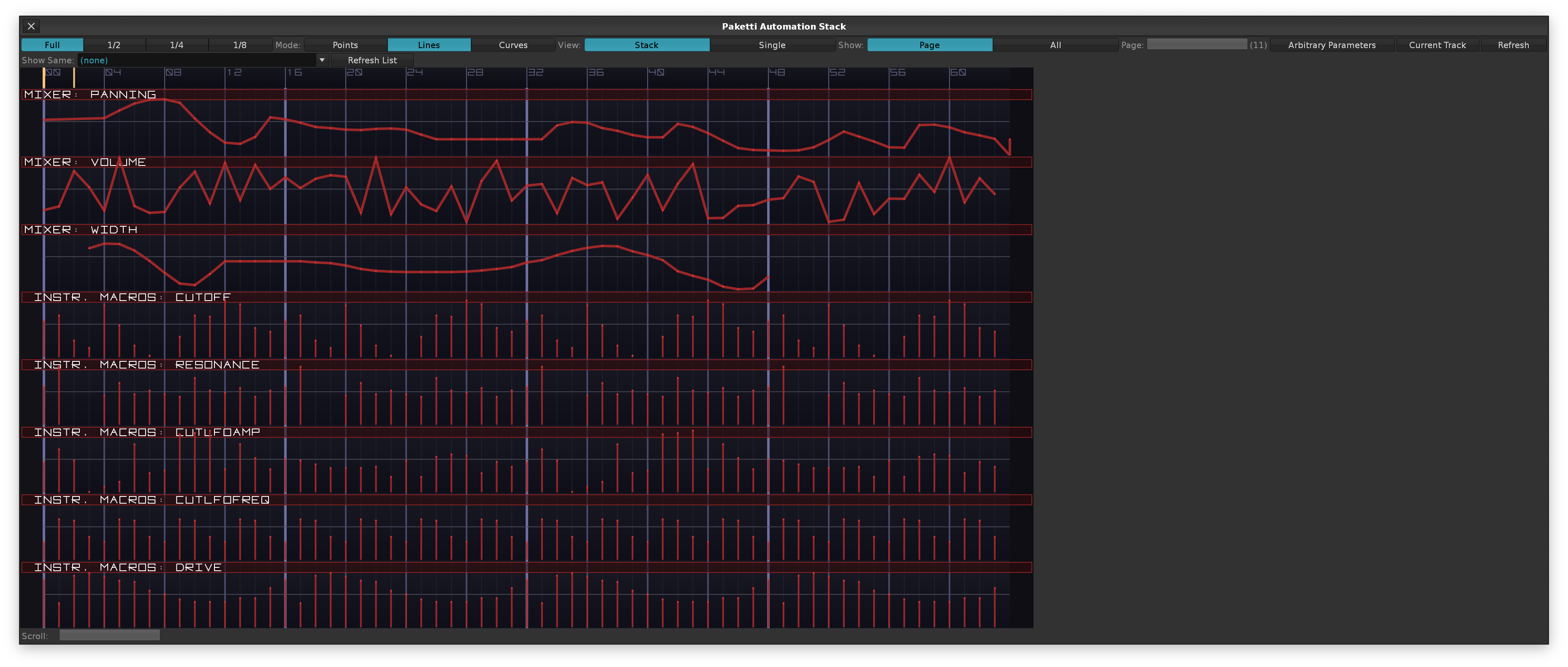Select the Full zoom option

coord(52,45)
